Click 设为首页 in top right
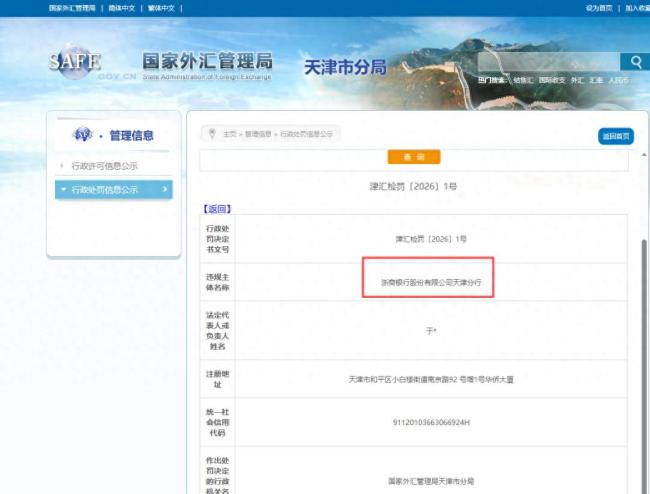Image resolution: width=650 pixels, height=494 pixels. (x=599, y=8)
